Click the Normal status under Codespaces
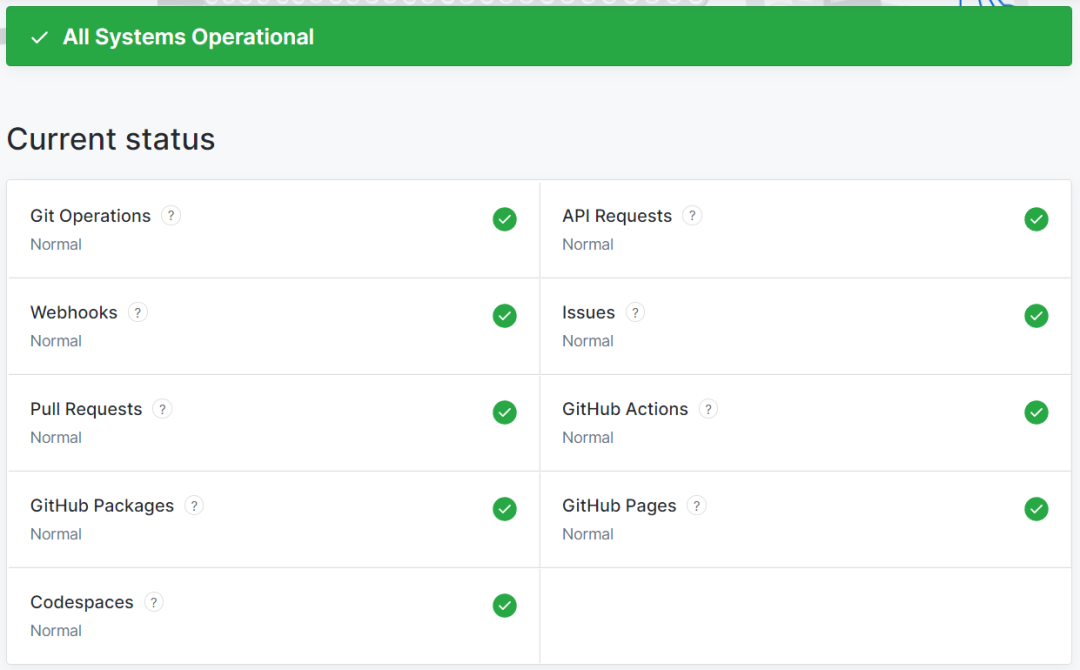 tap(56, 631)
